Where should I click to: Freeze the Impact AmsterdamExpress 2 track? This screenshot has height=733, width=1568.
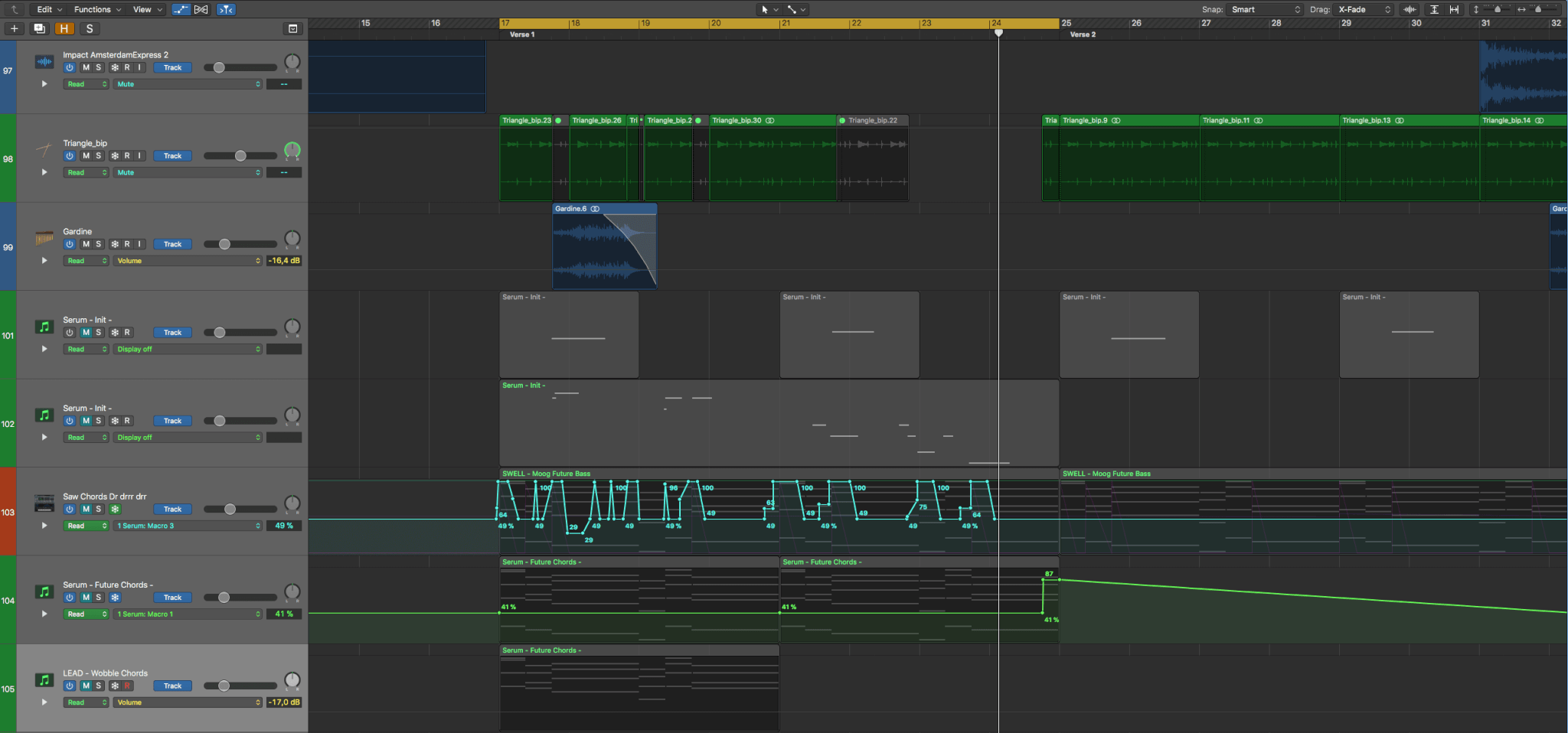(115, 67)
